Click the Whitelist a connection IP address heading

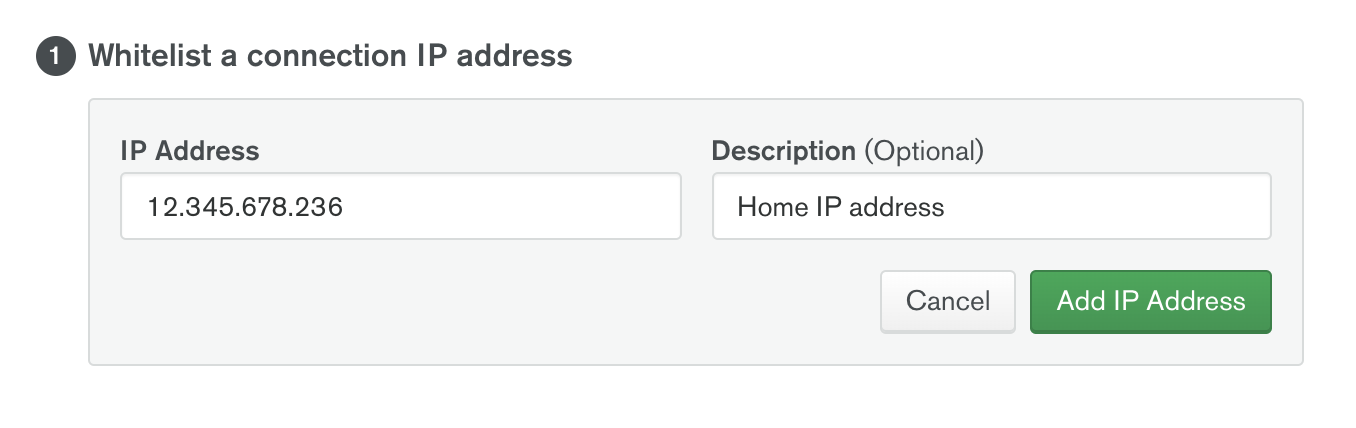pyautogui.click(x=330, y=55)
